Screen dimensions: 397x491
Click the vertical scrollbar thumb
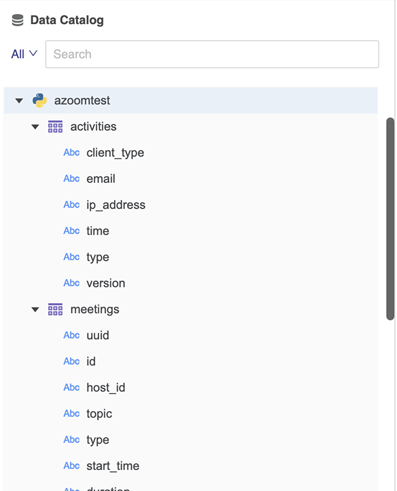coord(390,219)
